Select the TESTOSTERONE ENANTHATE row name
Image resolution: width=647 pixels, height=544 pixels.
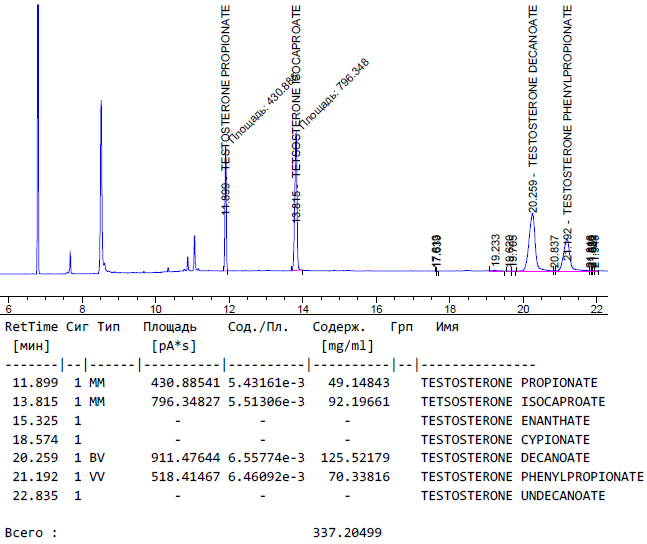[505, 421]
